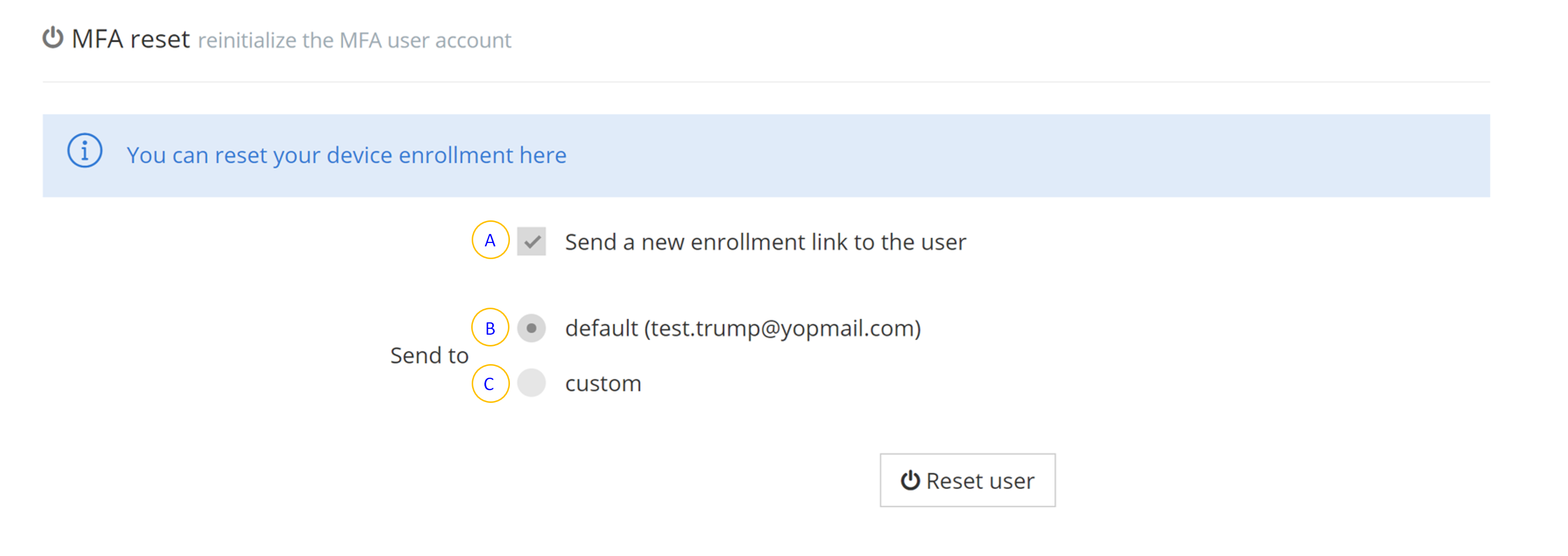Image resolution: width=1568 pixels, height=556 pixels.
Task: Click the power icon inside Reset user button
Action: 910,480
